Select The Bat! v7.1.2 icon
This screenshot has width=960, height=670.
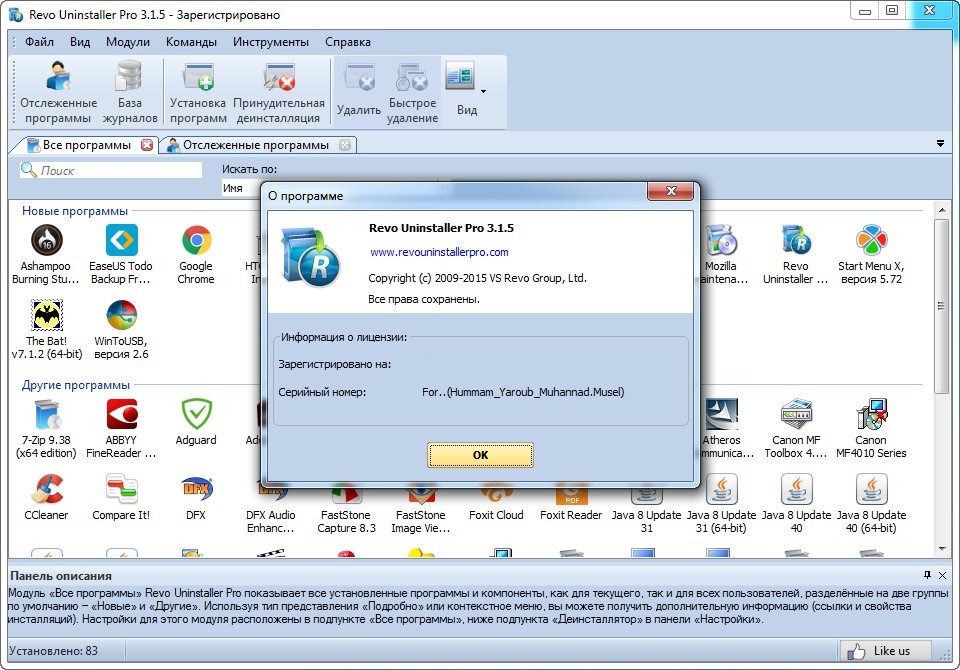click(47, 315)
